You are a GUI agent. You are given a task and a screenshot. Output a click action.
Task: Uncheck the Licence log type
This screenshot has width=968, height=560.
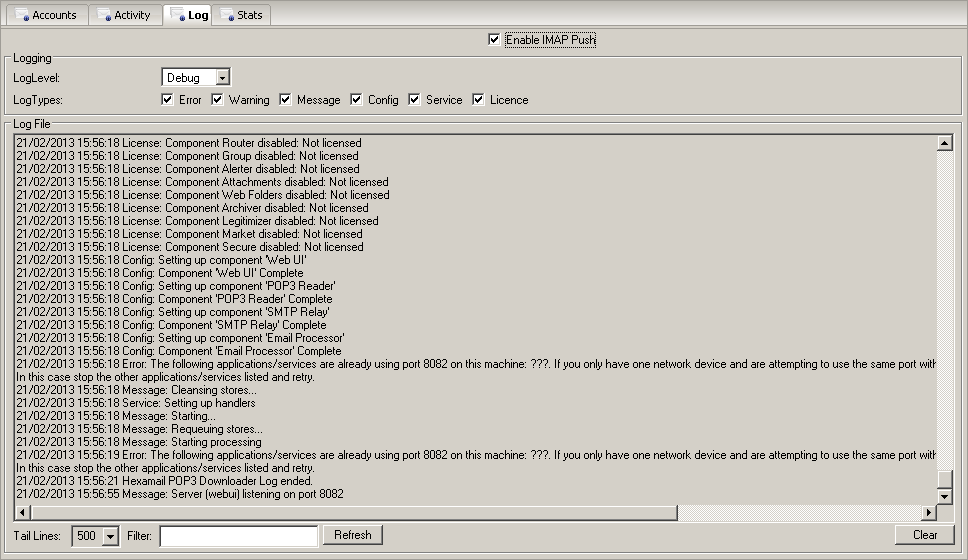[x=479, y=100]
